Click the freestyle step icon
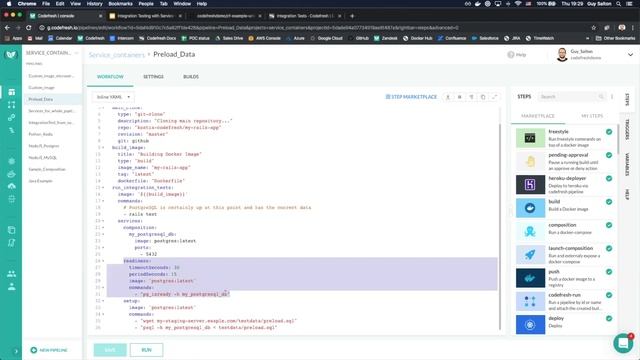 click(x=530, y=138)
